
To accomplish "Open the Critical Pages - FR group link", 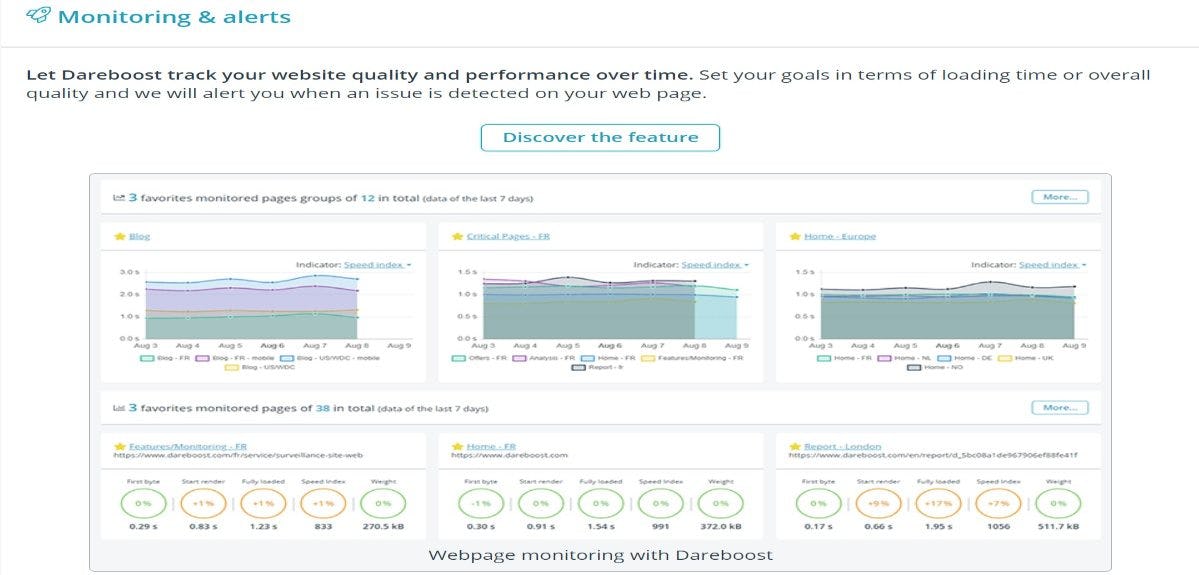I will [509, 237].
